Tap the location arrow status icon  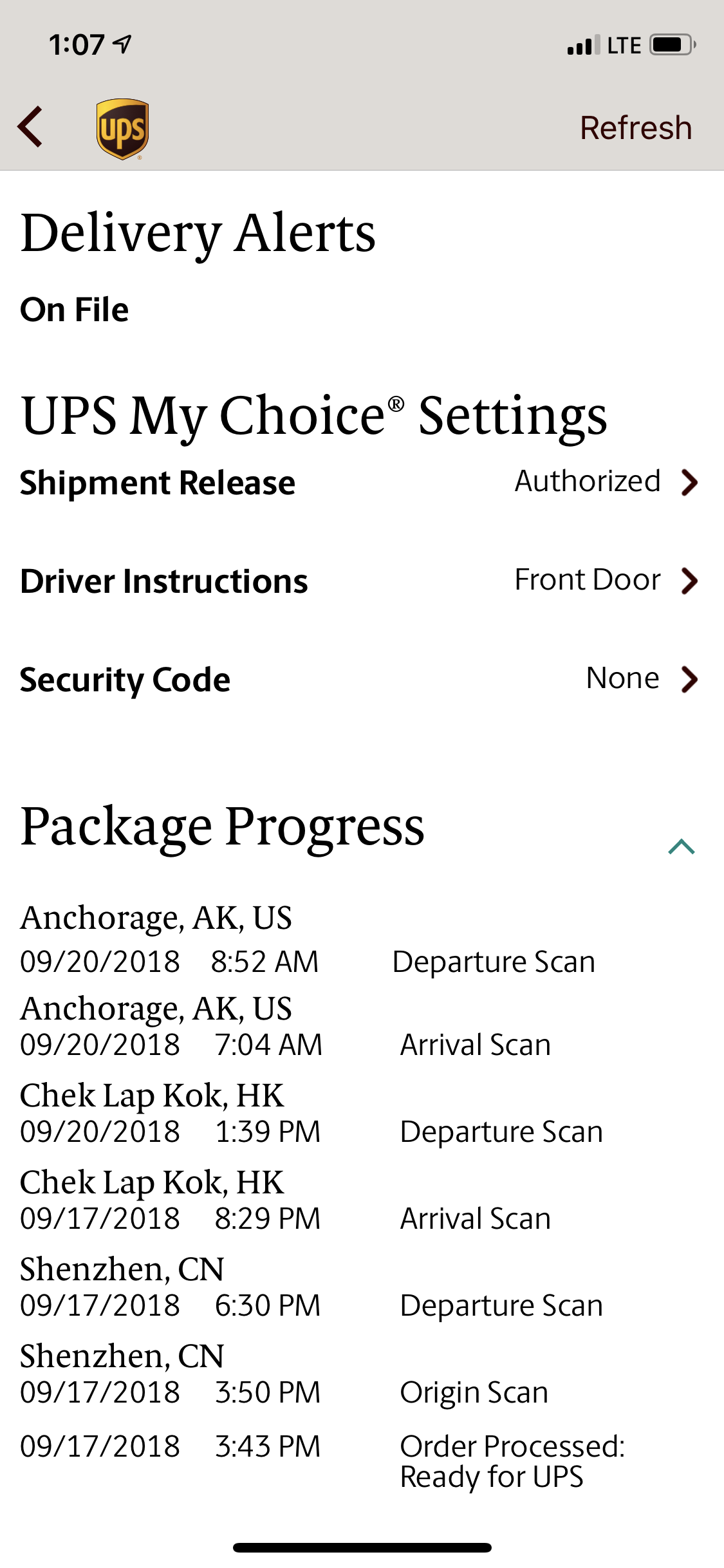[x=122, y=44]
